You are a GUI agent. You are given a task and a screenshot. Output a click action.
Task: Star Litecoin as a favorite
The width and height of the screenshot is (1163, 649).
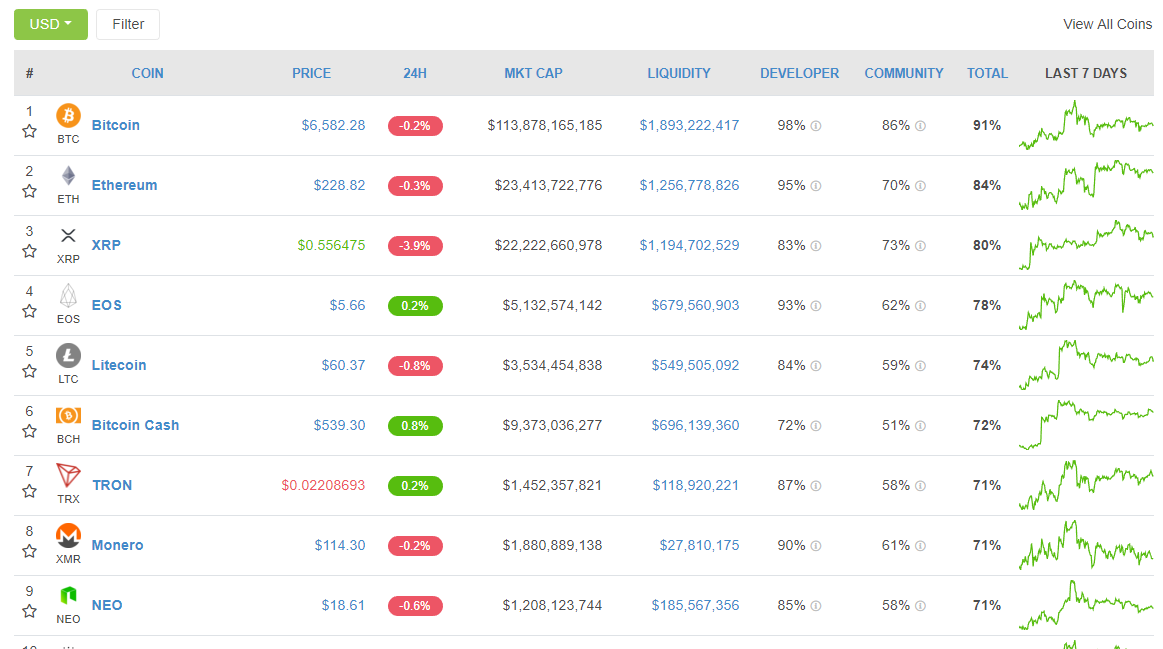tap(30, 372)
